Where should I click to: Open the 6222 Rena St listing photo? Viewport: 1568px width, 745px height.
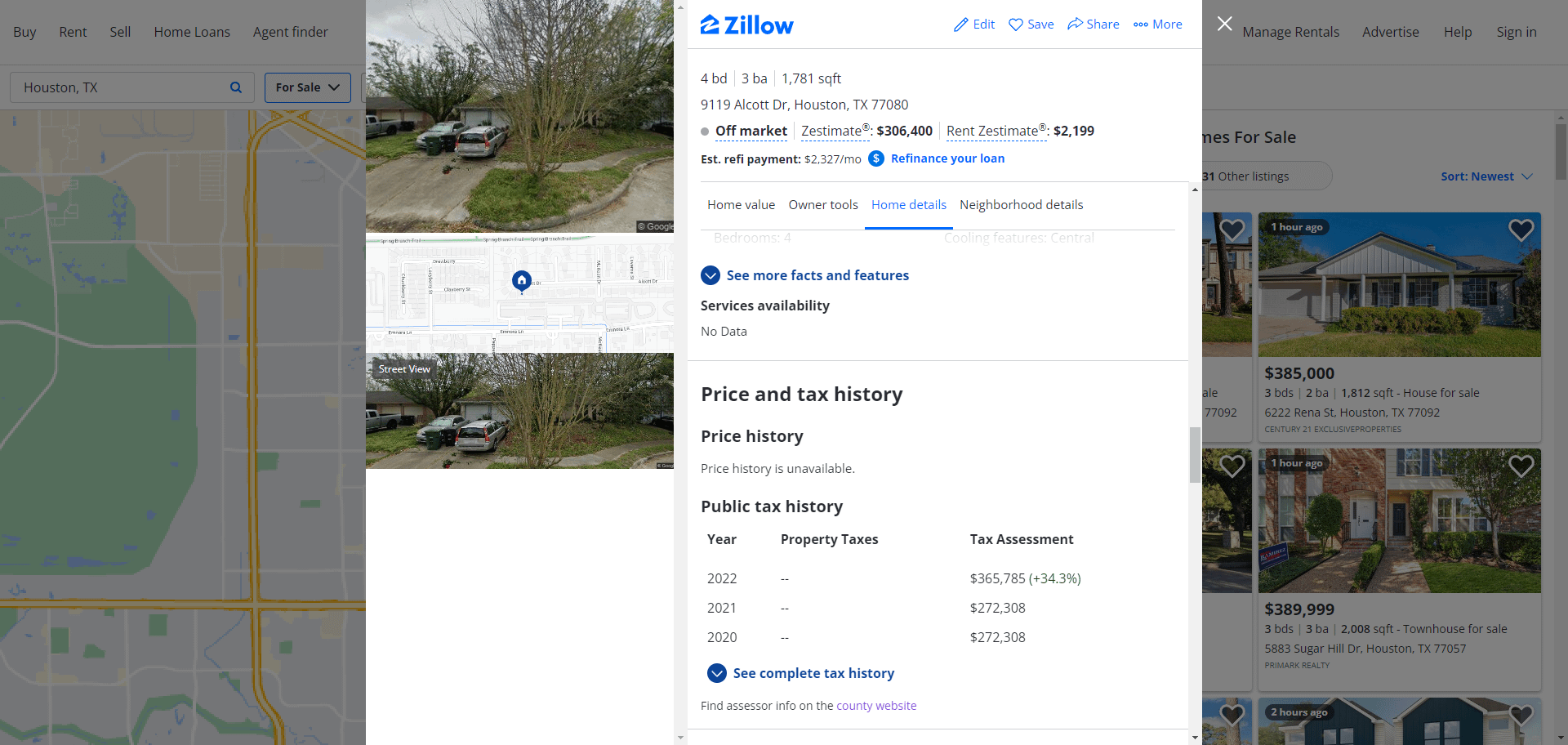(1399, 285)
